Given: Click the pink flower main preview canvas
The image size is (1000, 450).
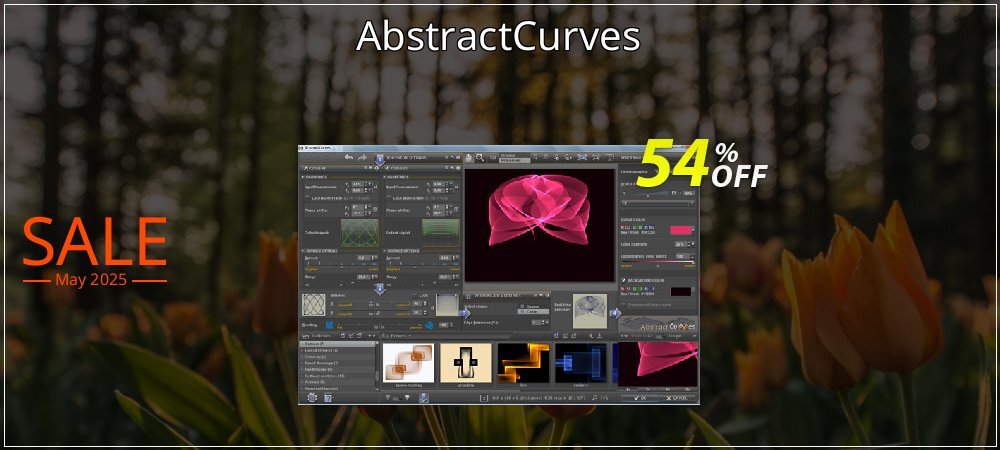Looking at the screenshot, I should [540, 225].
